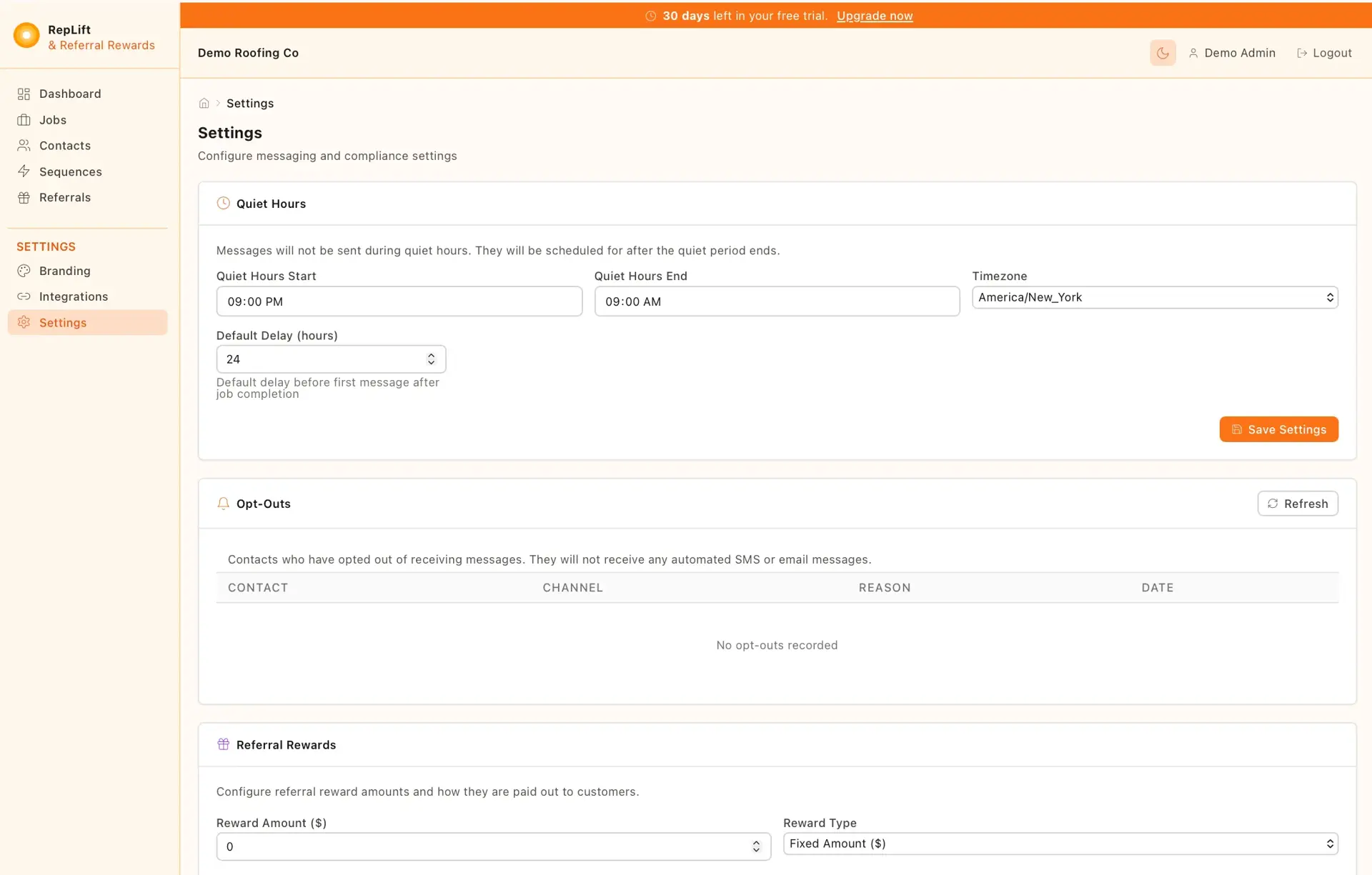
Task: Click the REASON column header
Action: pos(885,588)
